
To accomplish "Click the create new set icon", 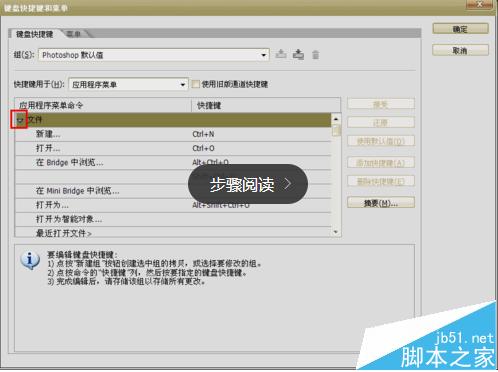I will pos(298,54).
